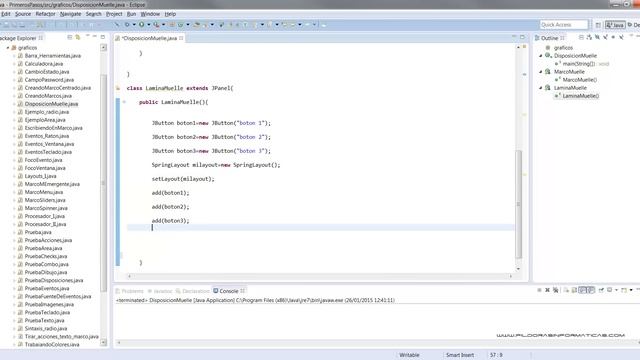Maximize the Package Explorer view
This screenshot has width=640, height=360.
pyautogui.click(x=103, y=37)
